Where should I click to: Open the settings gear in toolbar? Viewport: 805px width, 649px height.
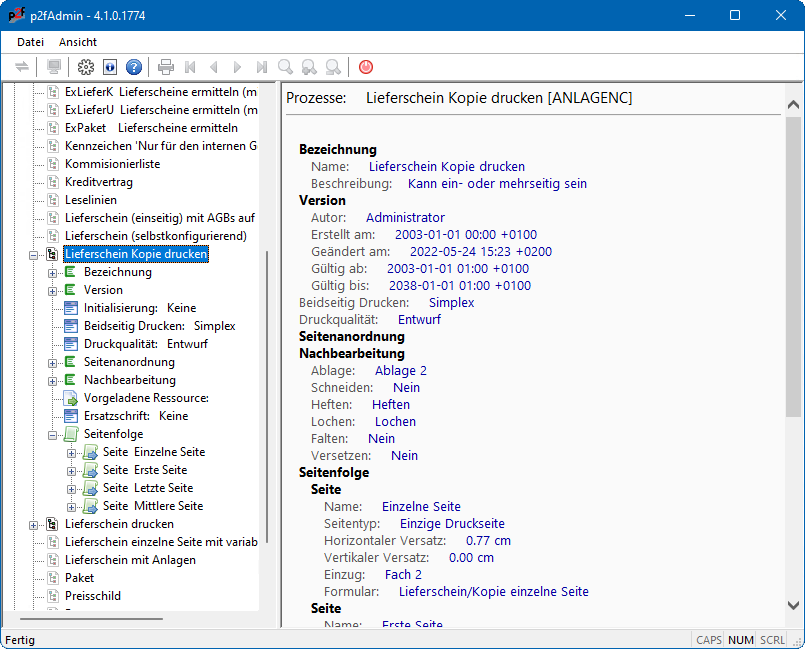click(x=86, y=67)
